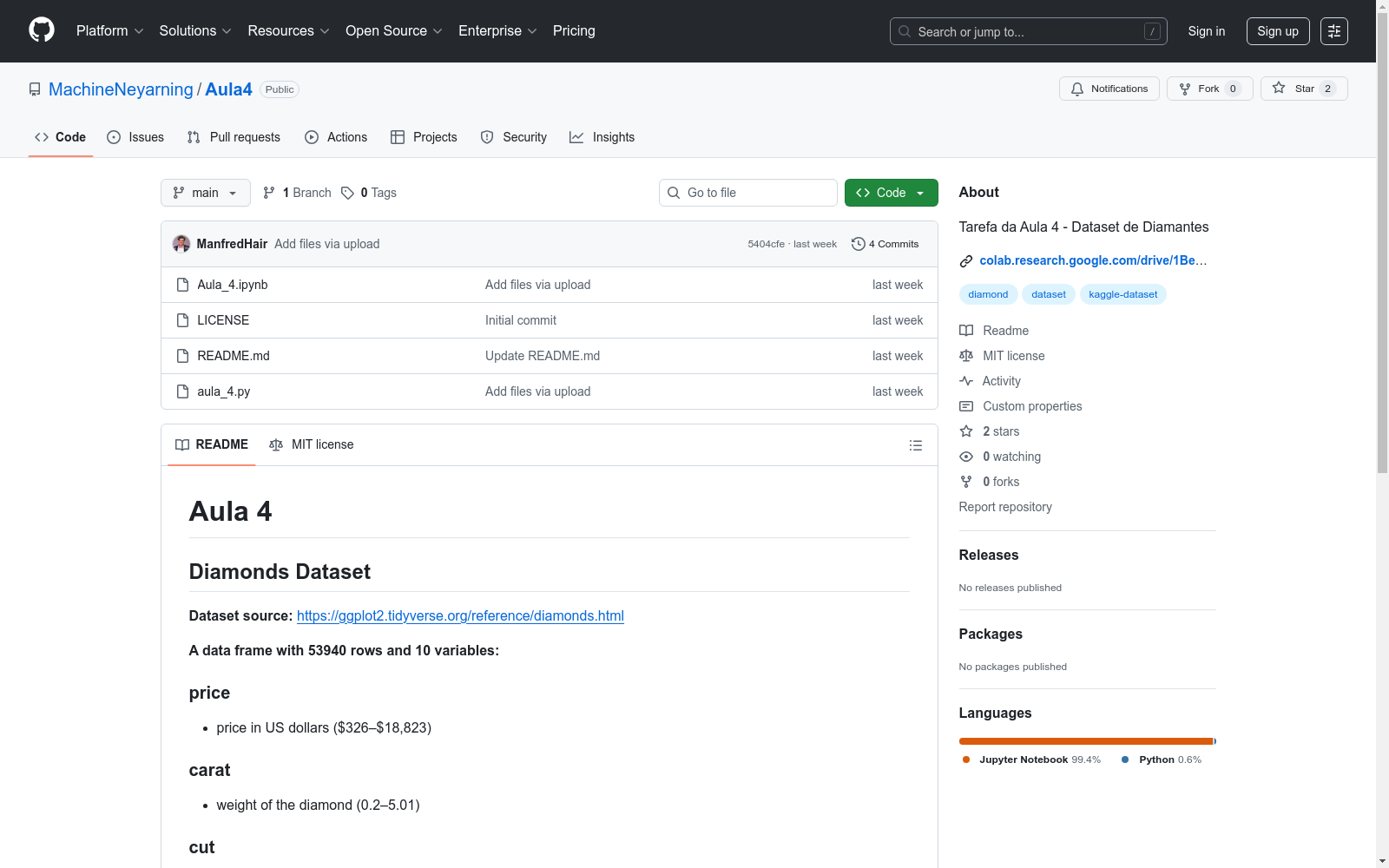Select the diamond topic tag
This screenshot has width=1389, height=868.
pyautogui.click(x=988, y=294)
